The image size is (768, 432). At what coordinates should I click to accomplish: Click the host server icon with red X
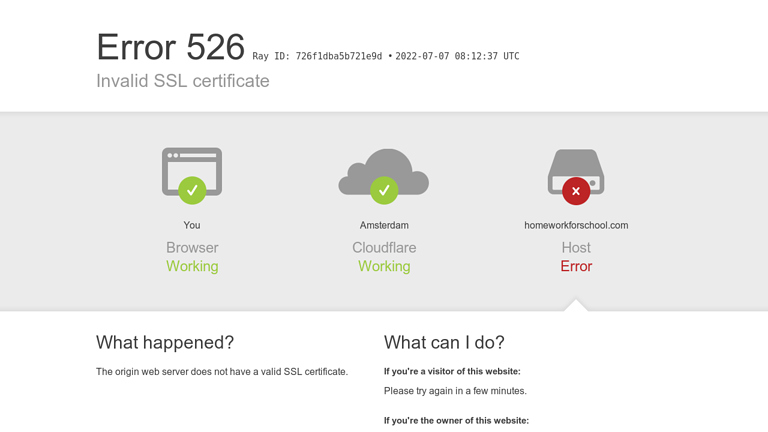pos(576,177)
